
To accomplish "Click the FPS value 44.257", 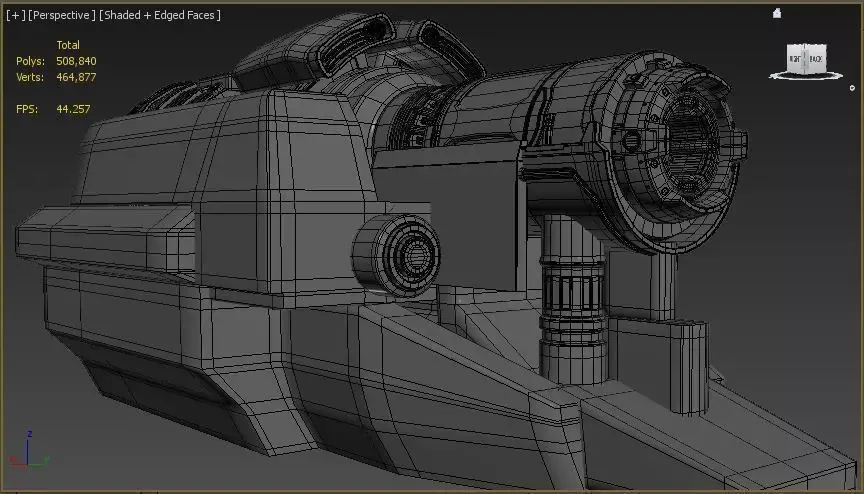I will click(73, 109).
